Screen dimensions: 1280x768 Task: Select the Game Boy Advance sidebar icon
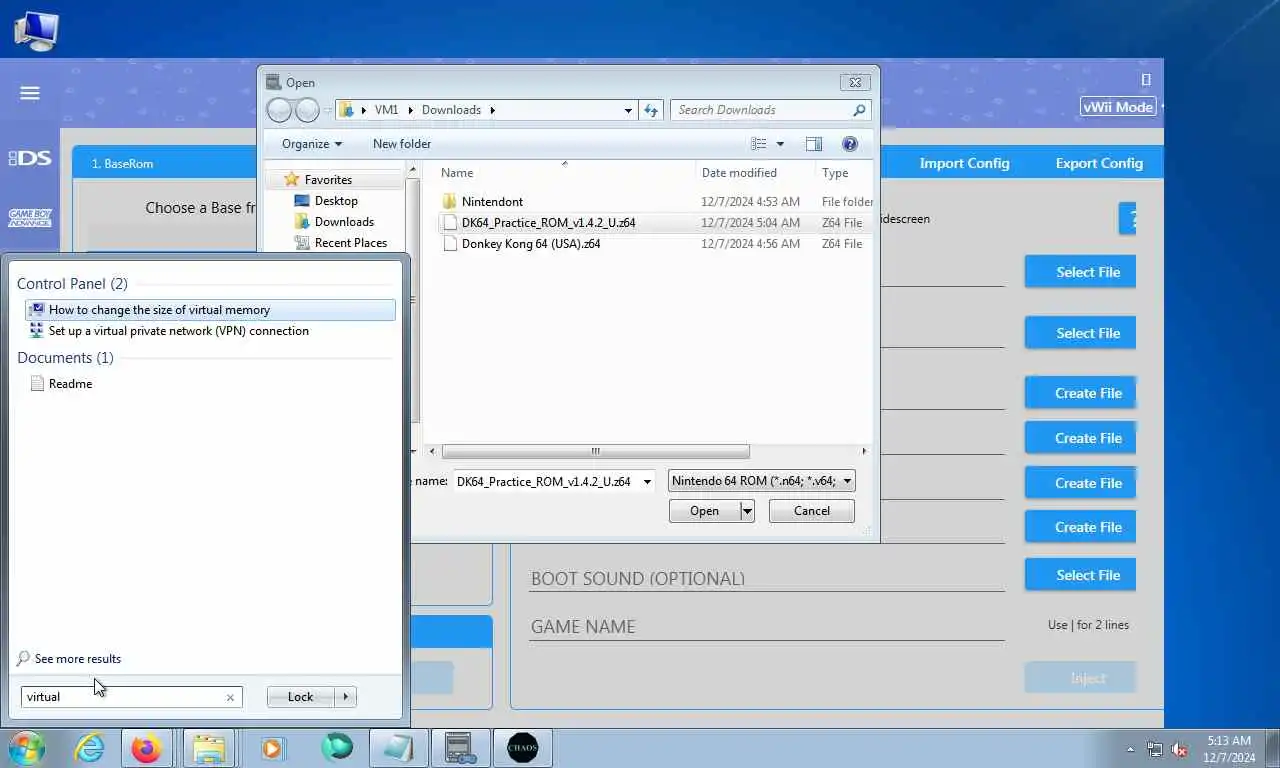point(30,217)
